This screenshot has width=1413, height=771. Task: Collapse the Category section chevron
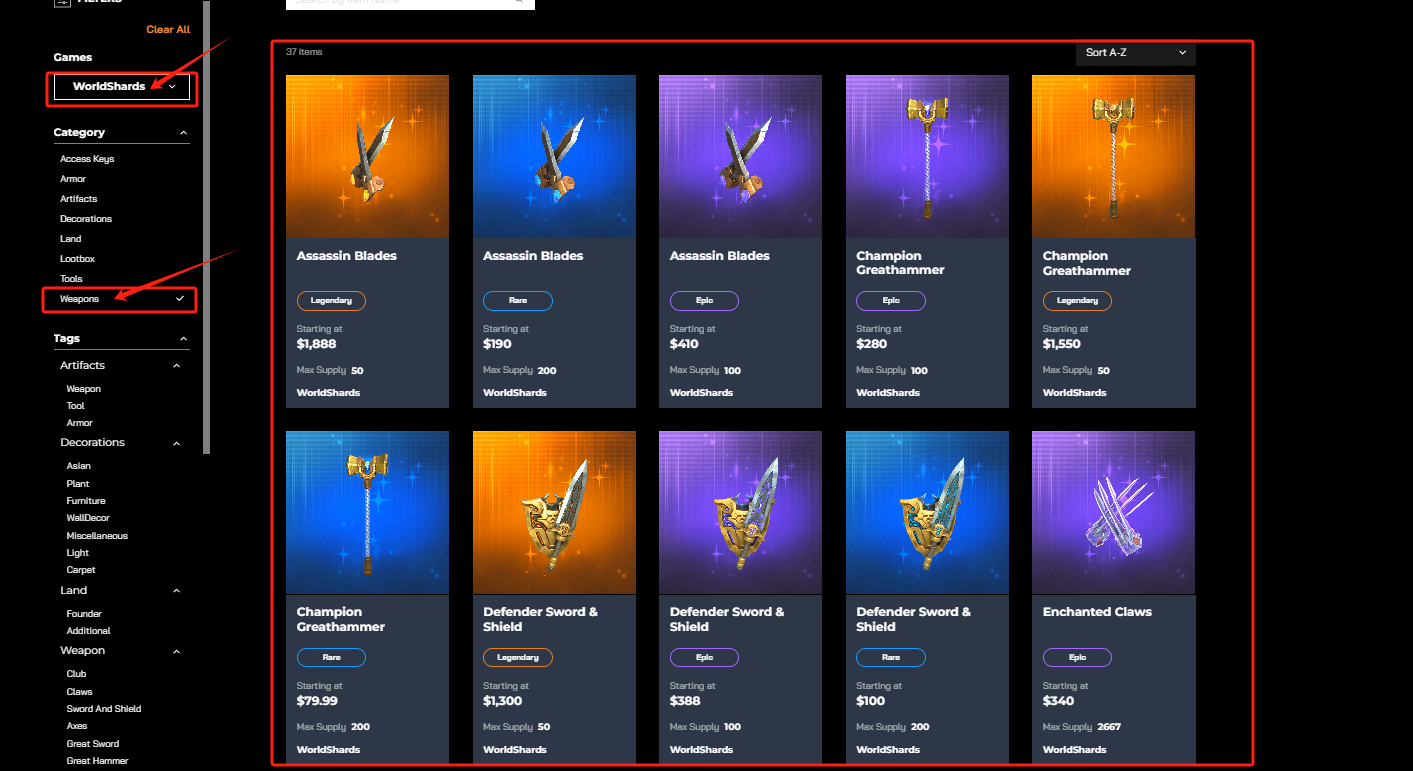183,132
